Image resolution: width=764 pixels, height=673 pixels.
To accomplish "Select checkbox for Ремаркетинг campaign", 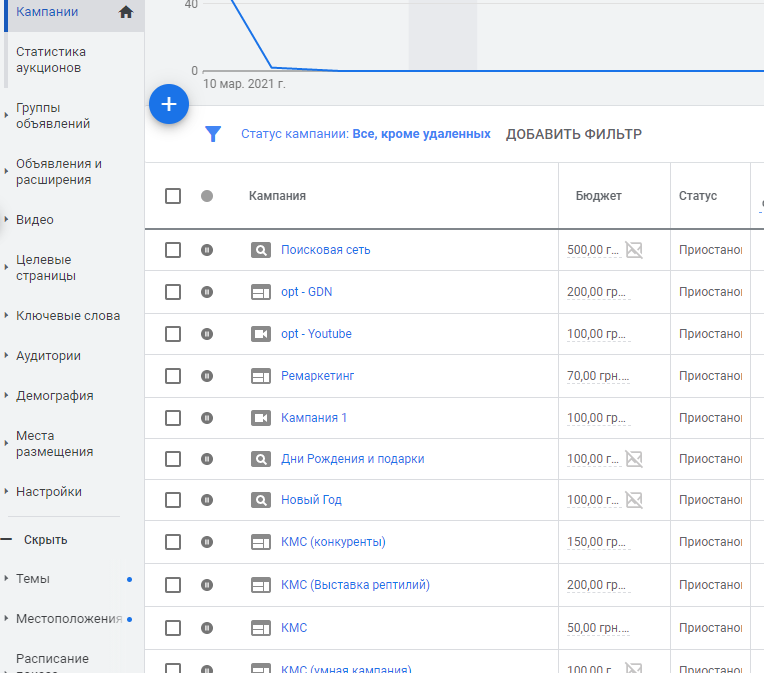I will 173,376.
